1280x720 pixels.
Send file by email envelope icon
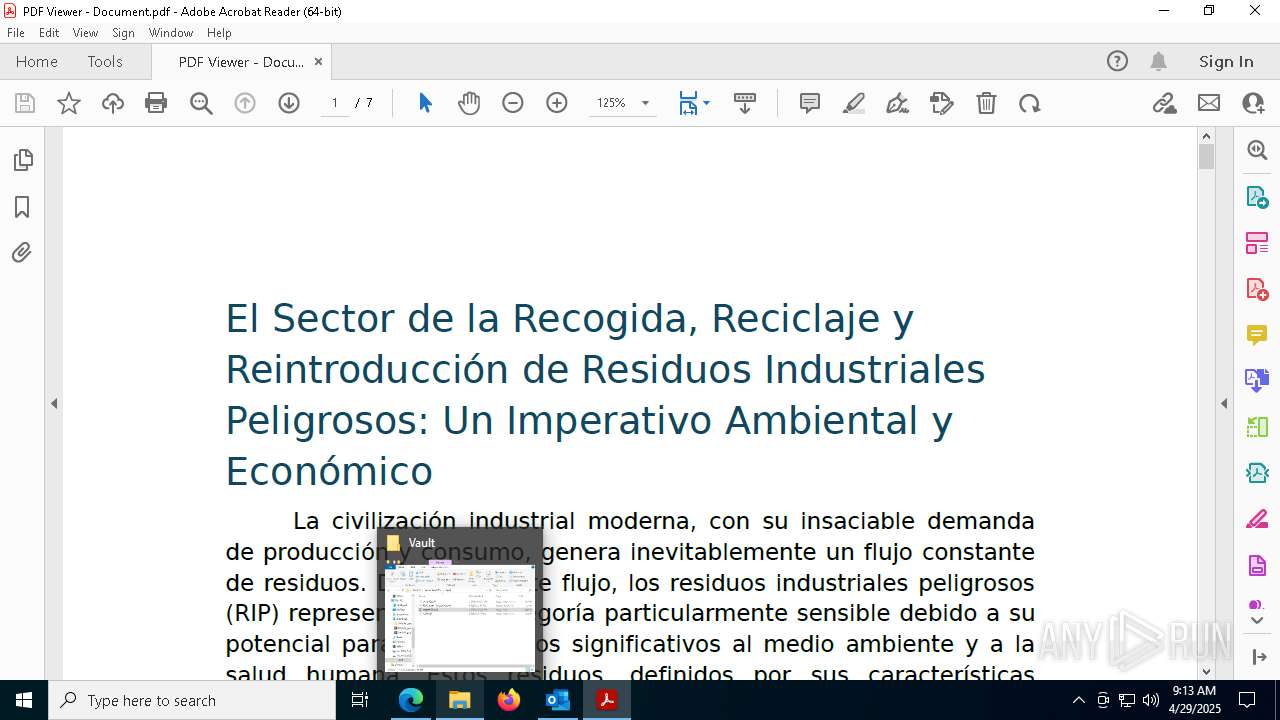click(1209, 103)
